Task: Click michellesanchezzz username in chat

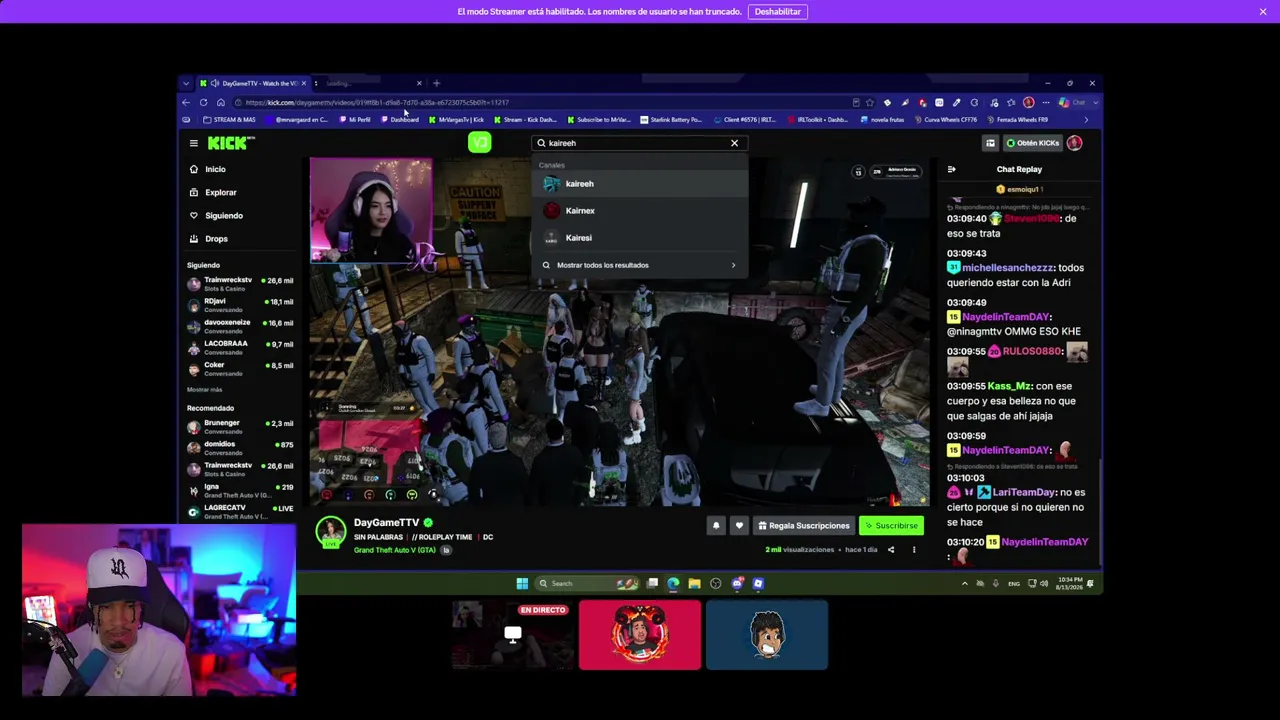Action: coord(1008,268)
